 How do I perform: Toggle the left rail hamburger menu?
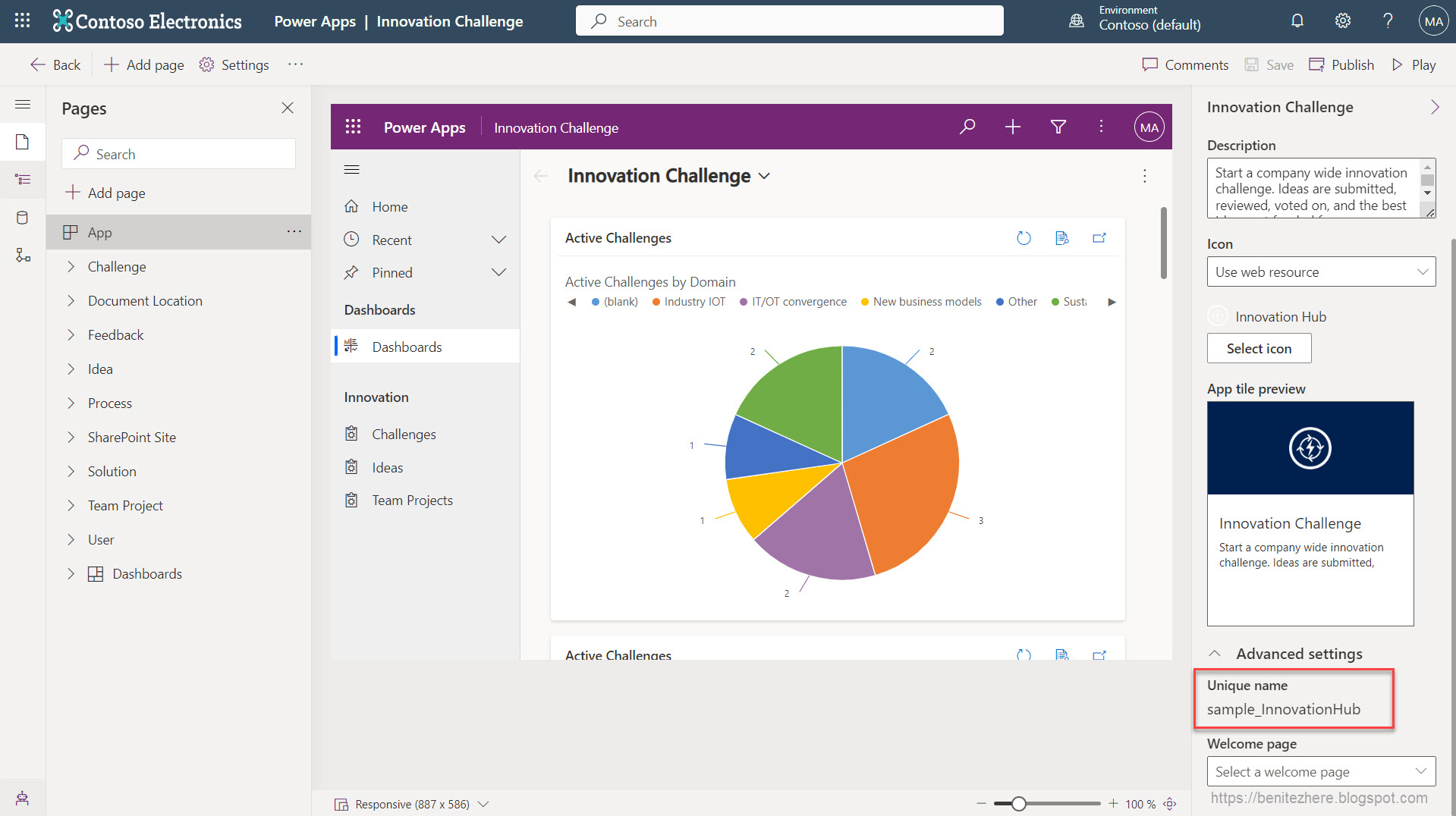click(x=23, y=105)
